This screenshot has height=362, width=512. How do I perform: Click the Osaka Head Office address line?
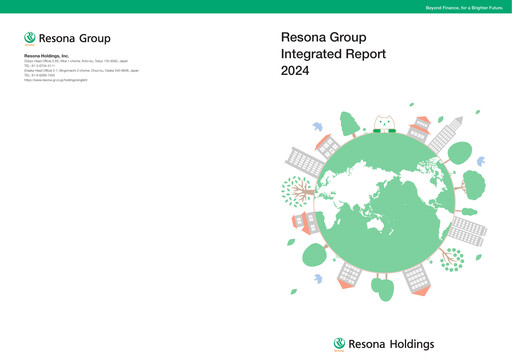pos(81,71)
